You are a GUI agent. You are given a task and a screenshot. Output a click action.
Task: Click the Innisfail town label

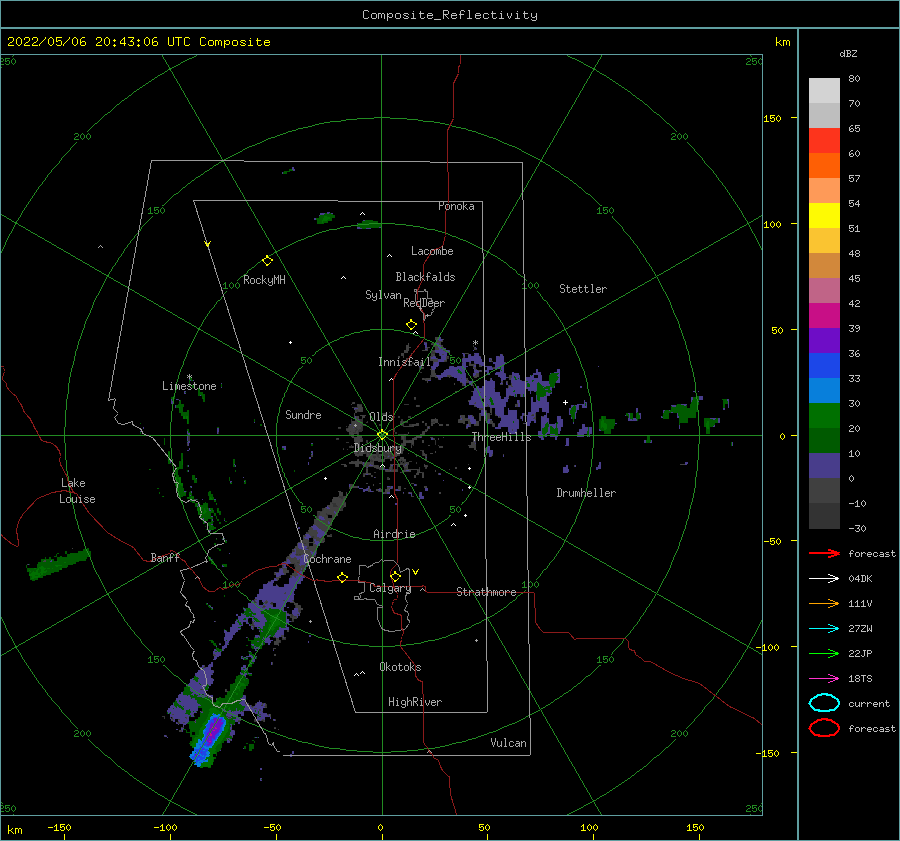[404, 362]
